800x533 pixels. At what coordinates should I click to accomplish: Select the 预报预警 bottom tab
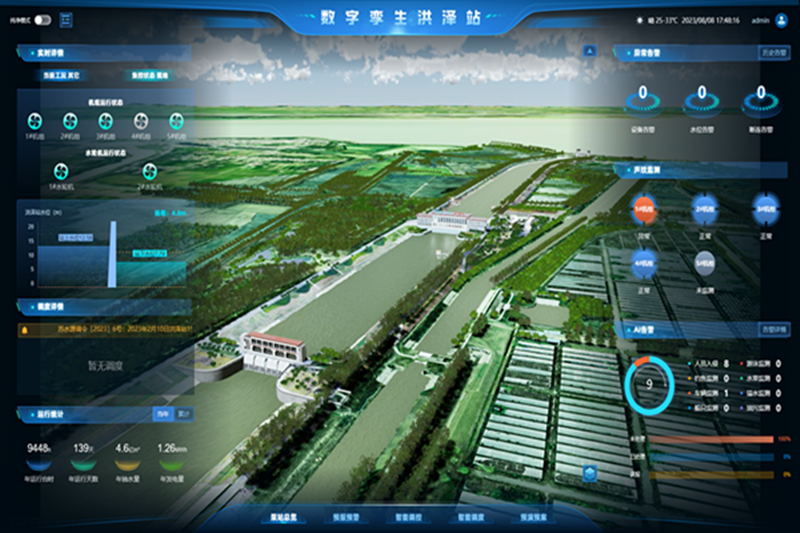click(348, 518)
